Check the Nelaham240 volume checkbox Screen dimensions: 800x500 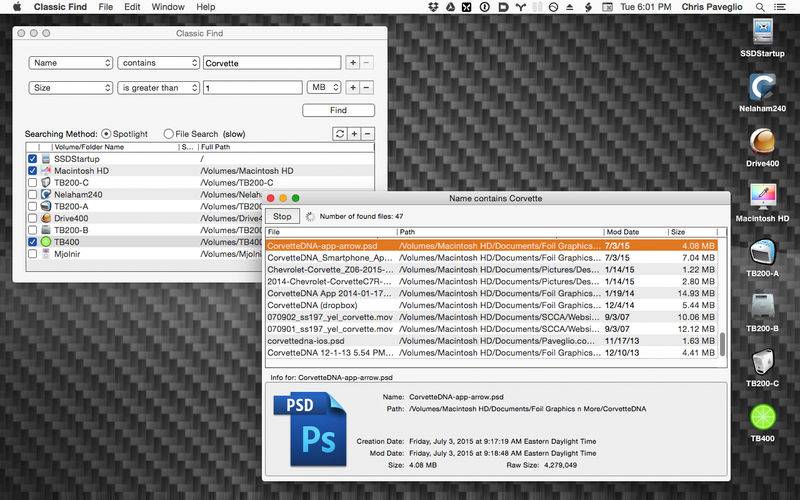(x=33, y=194)
